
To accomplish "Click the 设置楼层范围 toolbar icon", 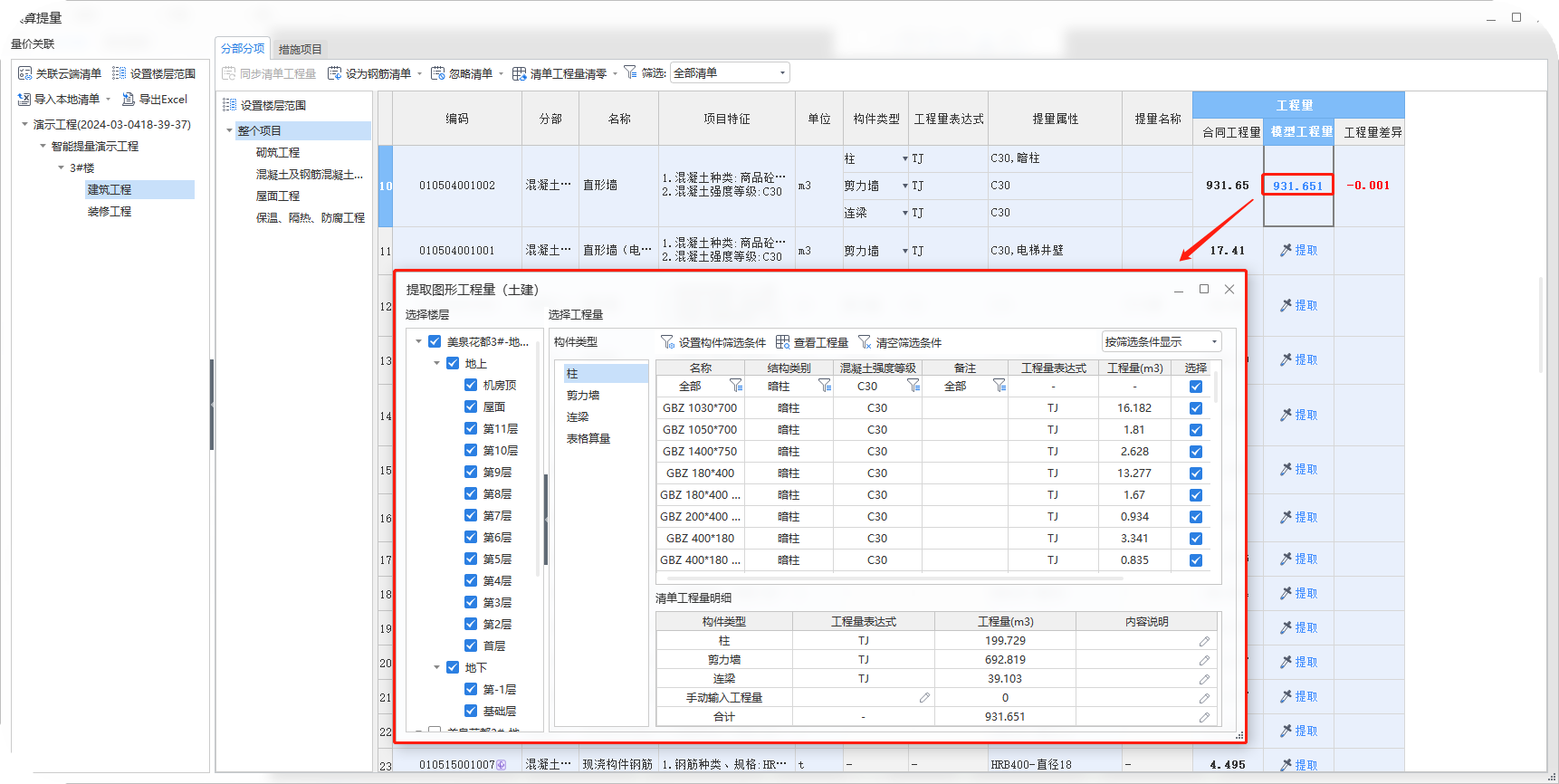I will tap(119, 73).
